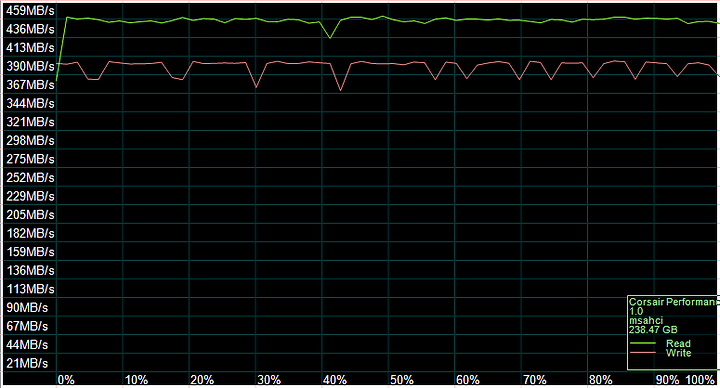
Task: Click the 238.47 GB capacity text
Action: click(x=653, y=330)
